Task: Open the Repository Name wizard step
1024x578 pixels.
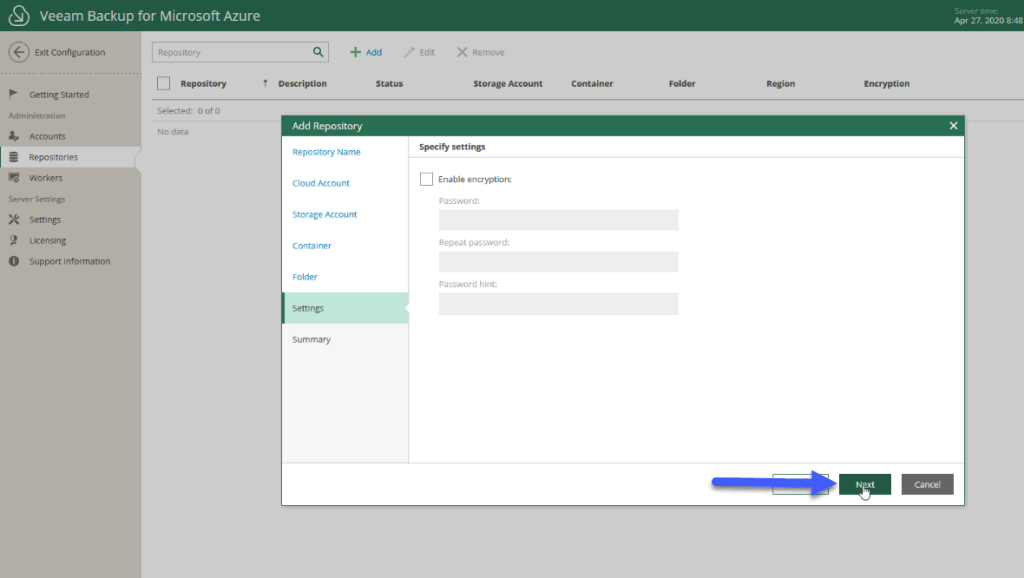Action: point(327,152)
